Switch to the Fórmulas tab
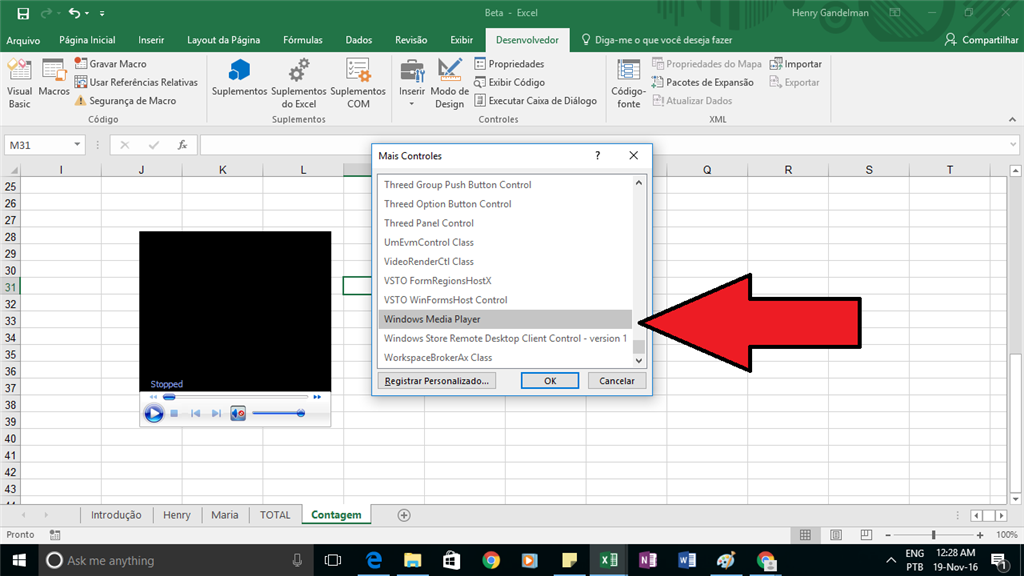Viewport: 1024px width, 576px height. coord(302,40)
